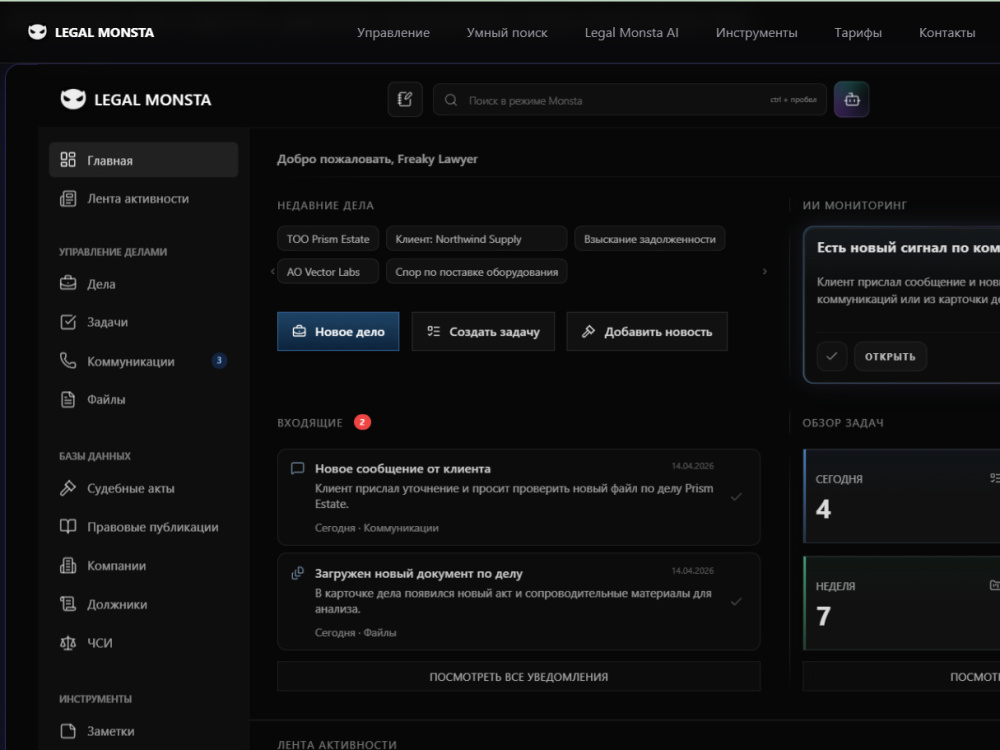Viewport: 1000px width, 750px height.
Task: Show previous recent cases with left chevron
Action: [x=273, y=271]
